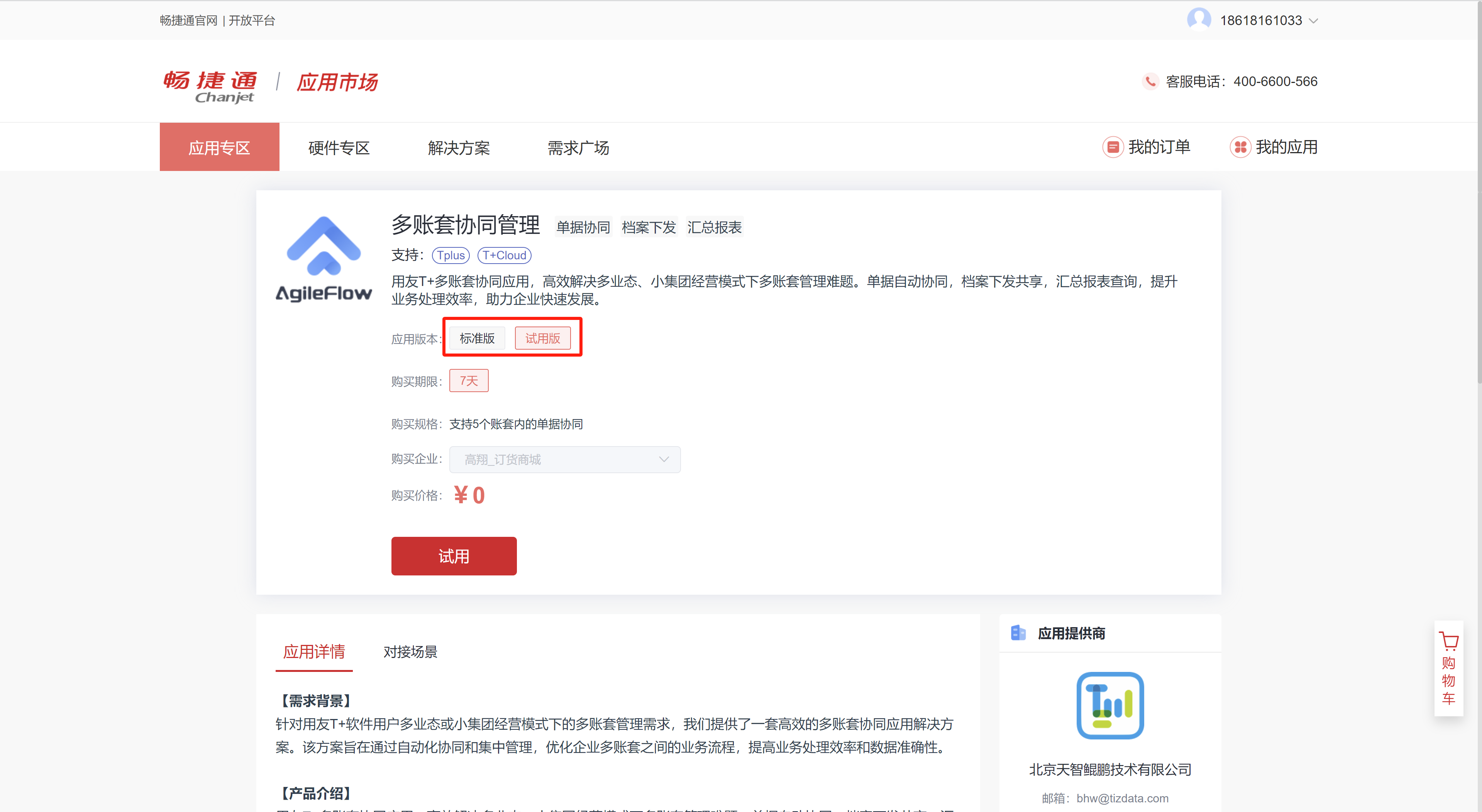
Task: Select the 试用版 version option
Action: [542, 338]
